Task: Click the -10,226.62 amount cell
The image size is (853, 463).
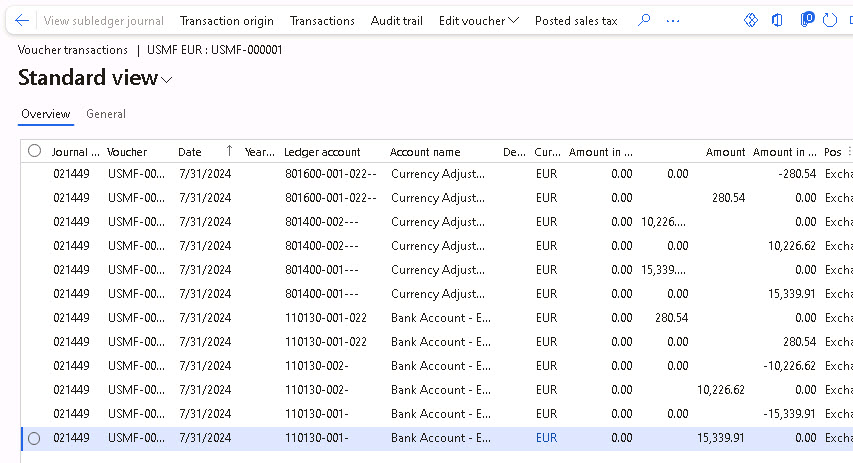Action: point(789,366)
